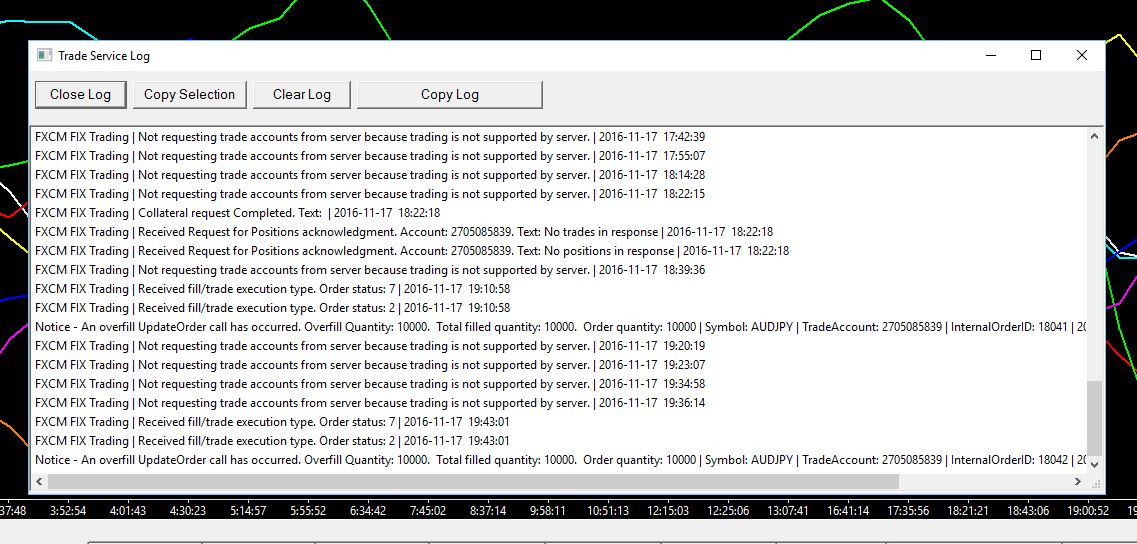Click chart time label 12:25:06
Image resolution: width=1137 pixels, height=544 pixels.
click(728, 511)
